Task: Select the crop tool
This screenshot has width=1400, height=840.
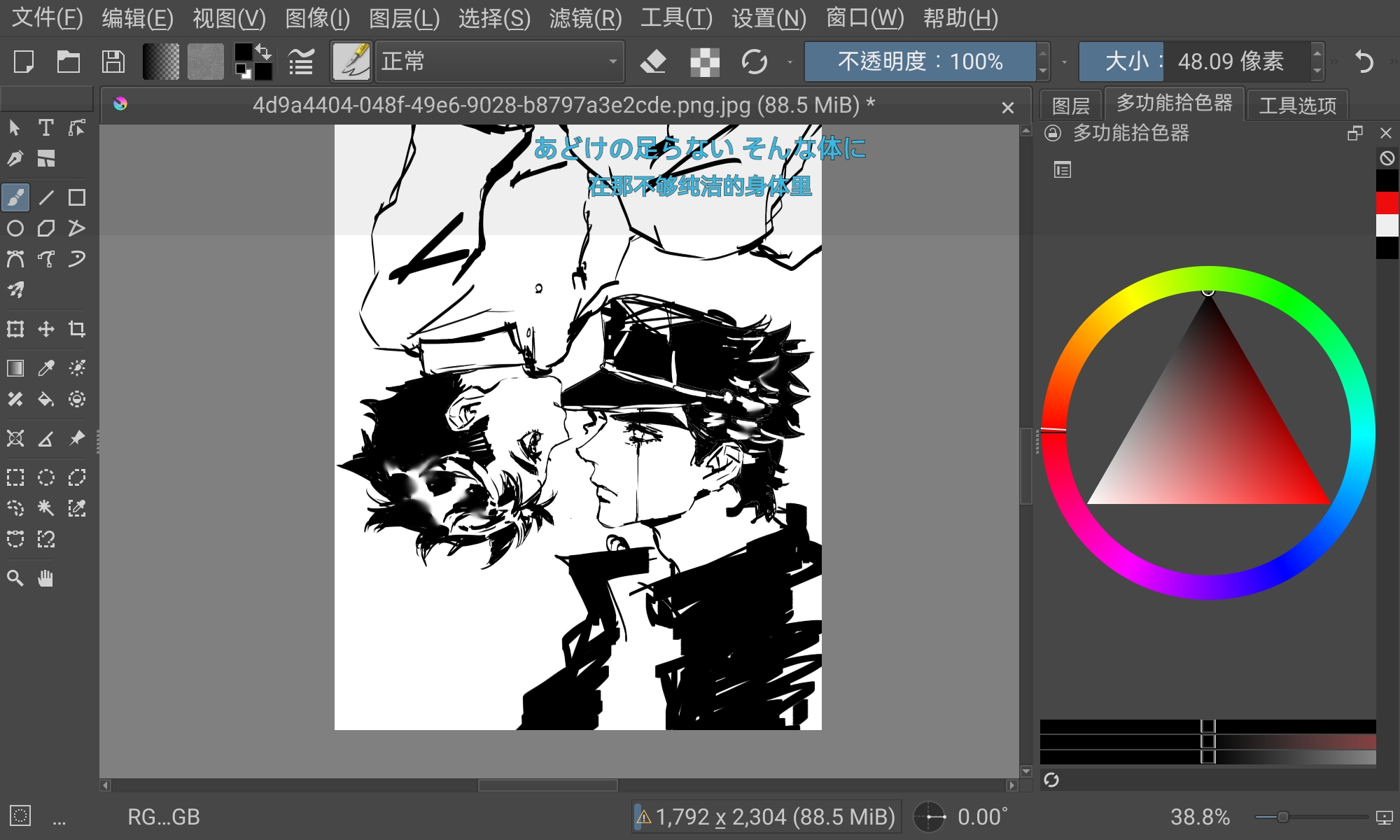Action: click(x=76, y=329)
